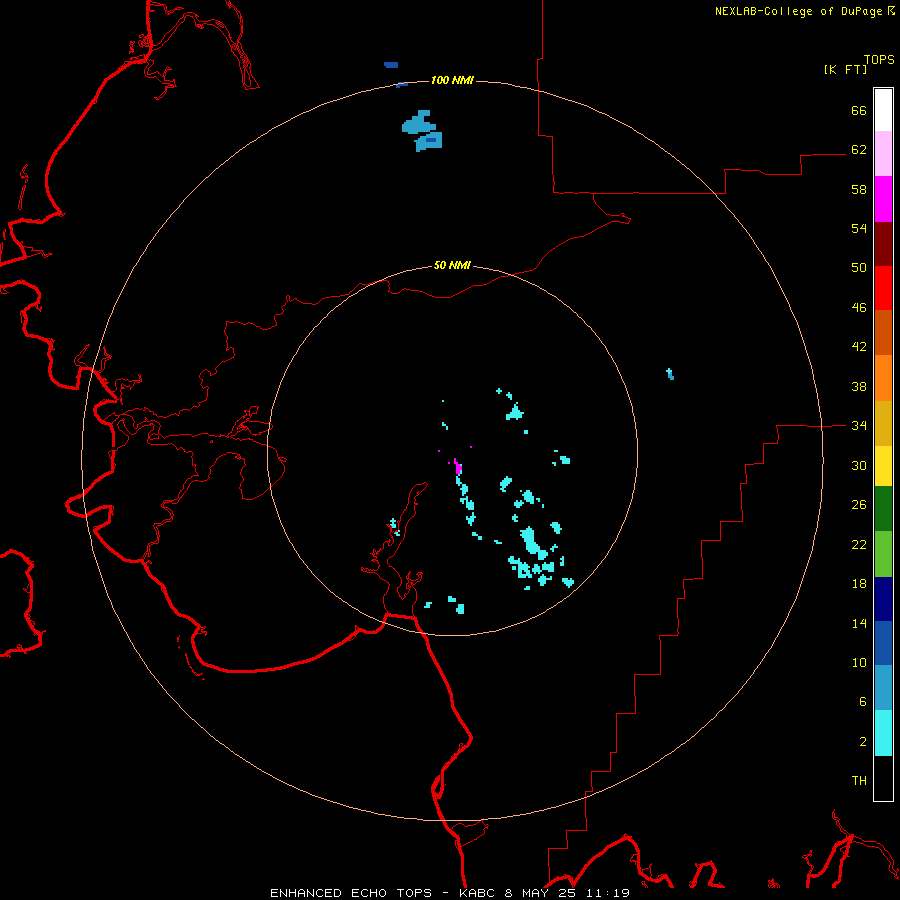The width and height of the screenshot is (900, 900).
Task: Select the 100 NMI range ring label
Action: 452,80
